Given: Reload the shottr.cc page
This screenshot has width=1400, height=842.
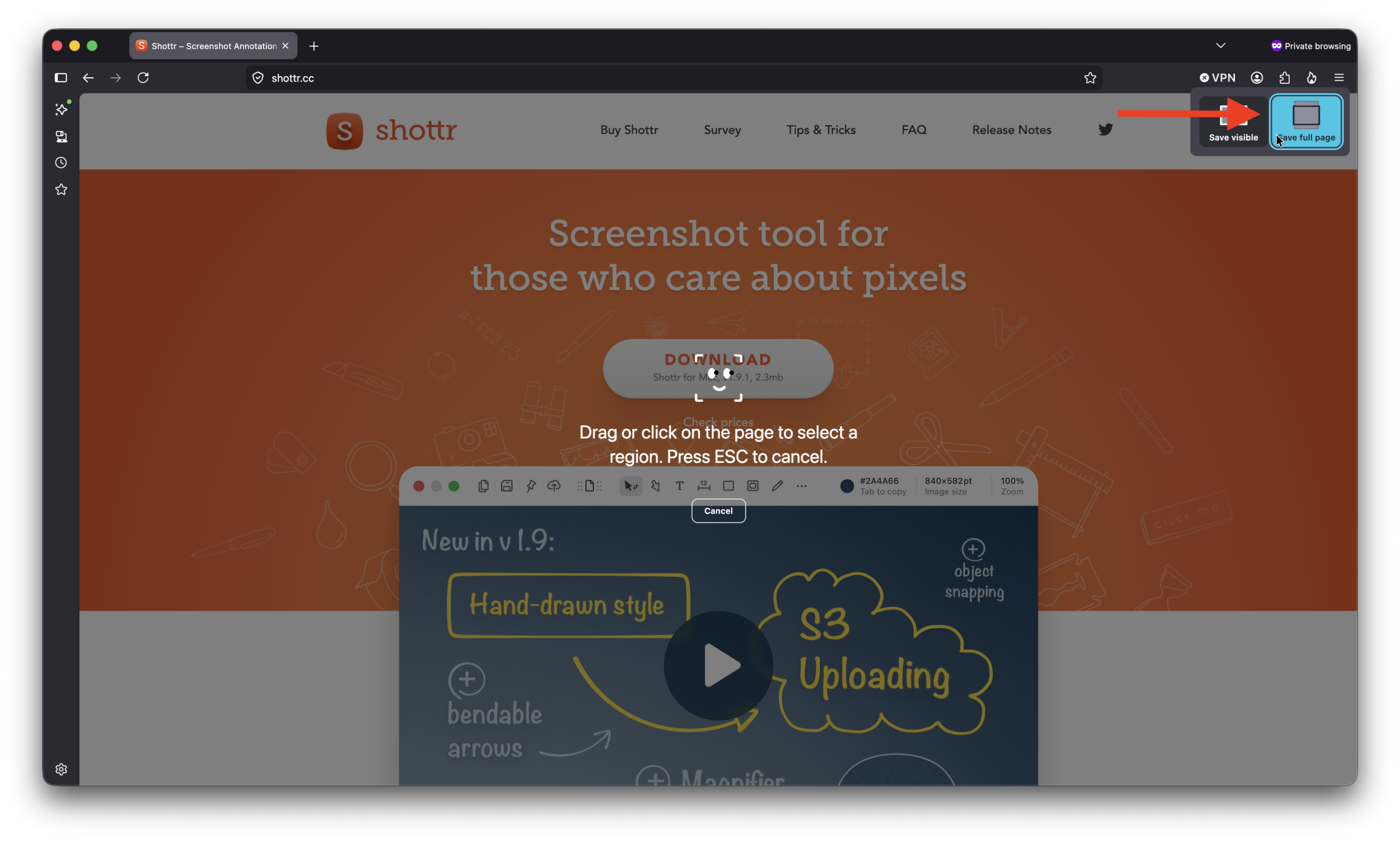Looking at the screenshot, I should [143, 78].
